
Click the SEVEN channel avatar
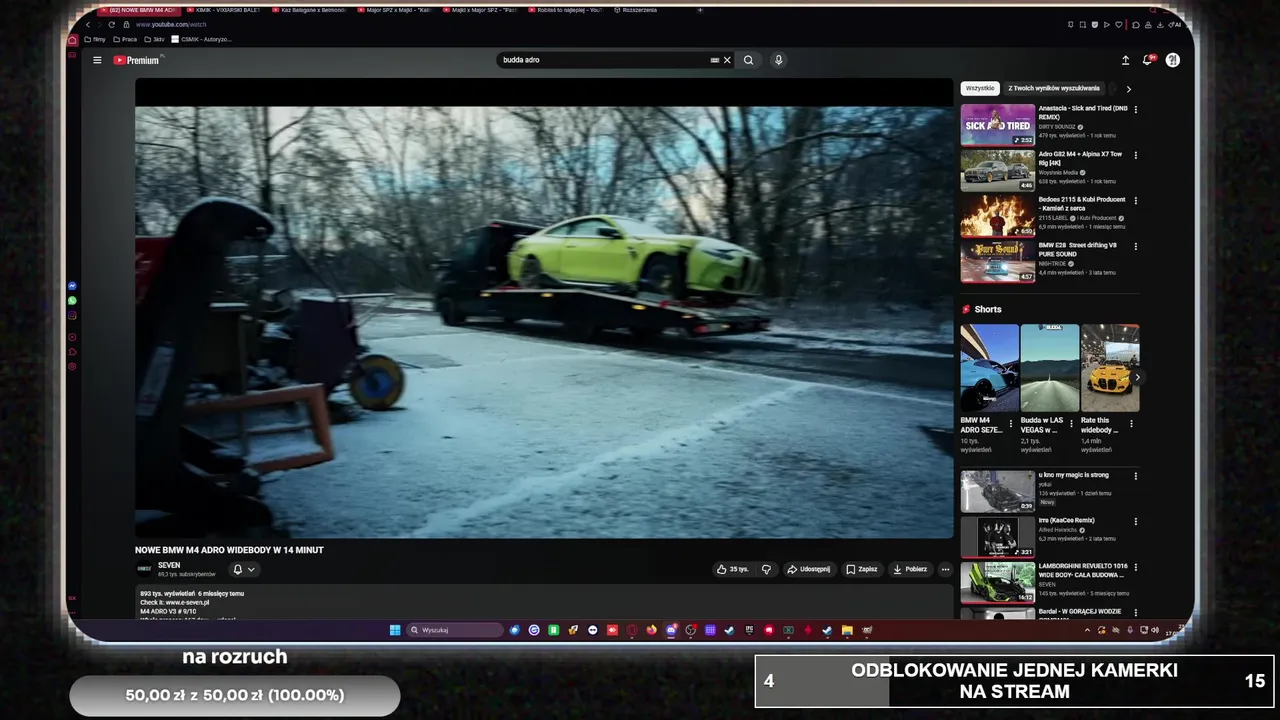144,569
